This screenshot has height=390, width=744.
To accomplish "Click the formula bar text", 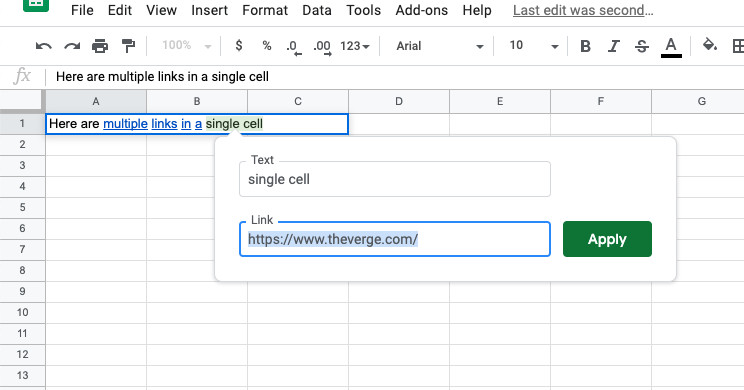I will click(x=162, y=76).
